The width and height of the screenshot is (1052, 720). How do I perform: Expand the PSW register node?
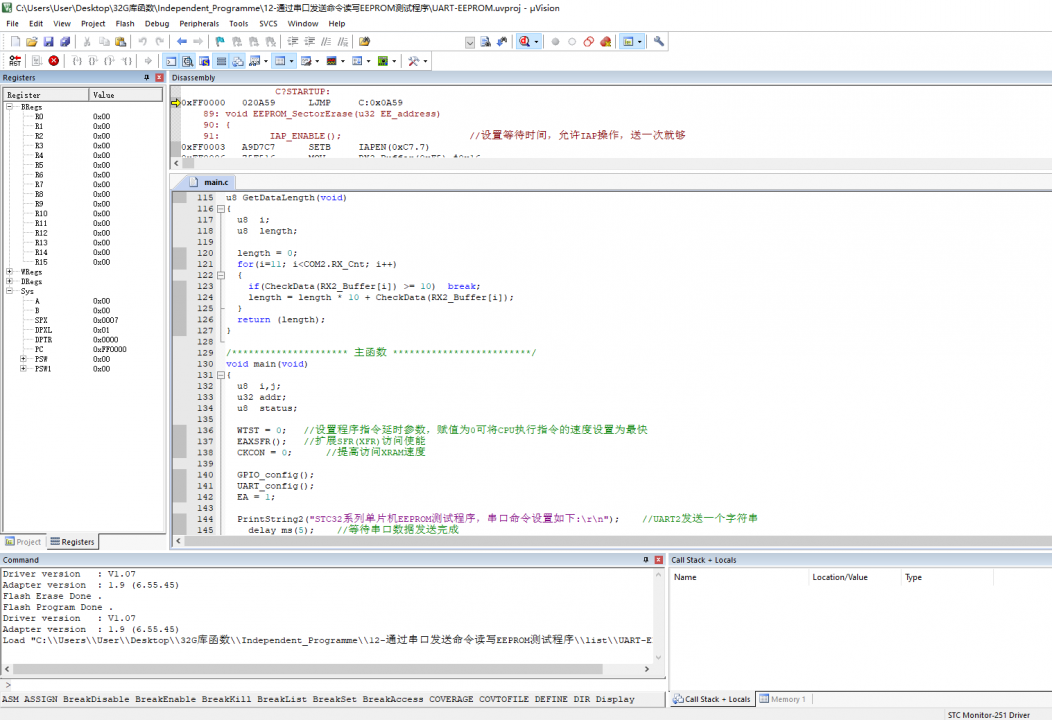tap(24, 359)
